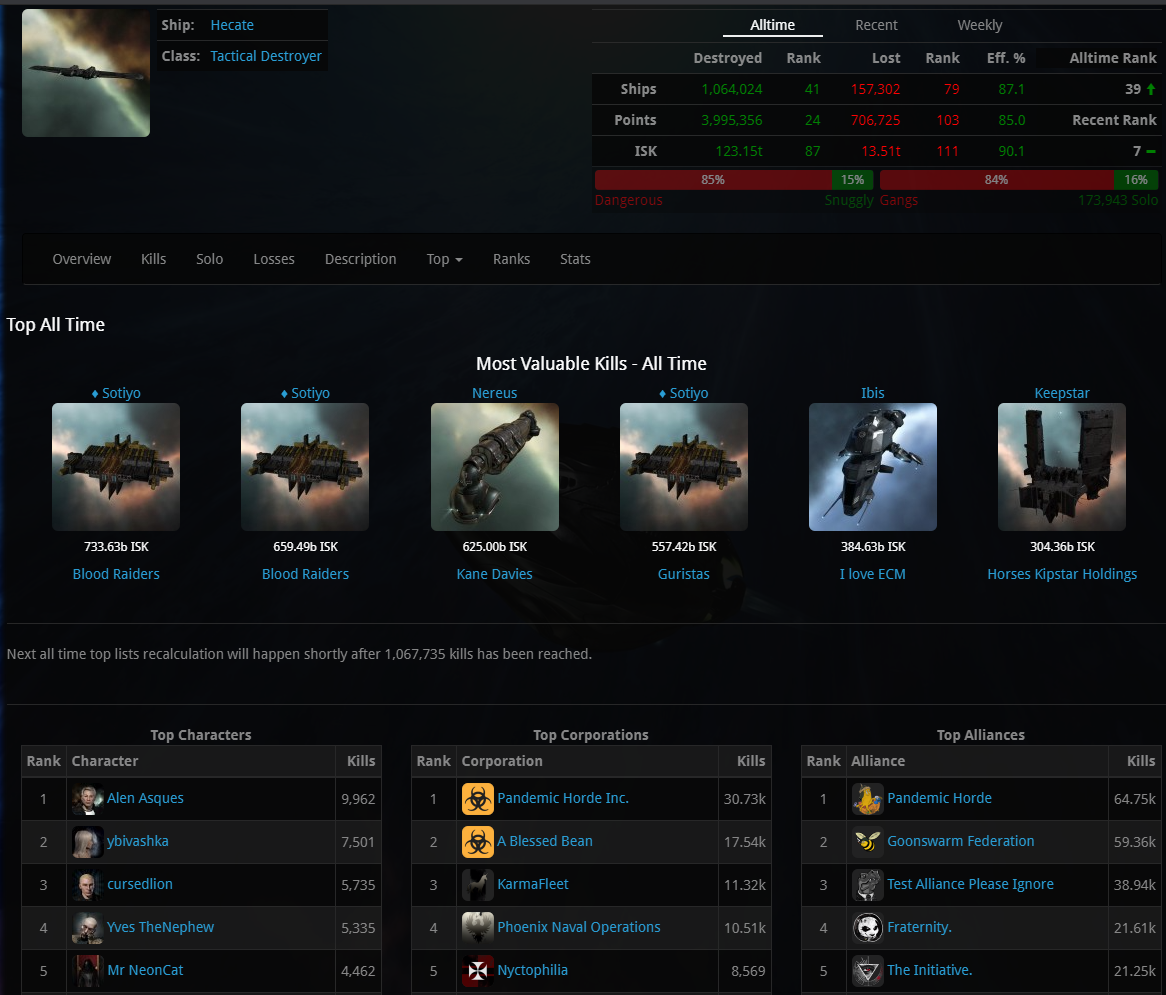Open Test Alliance Please Ignore link

tap(970, 885)
